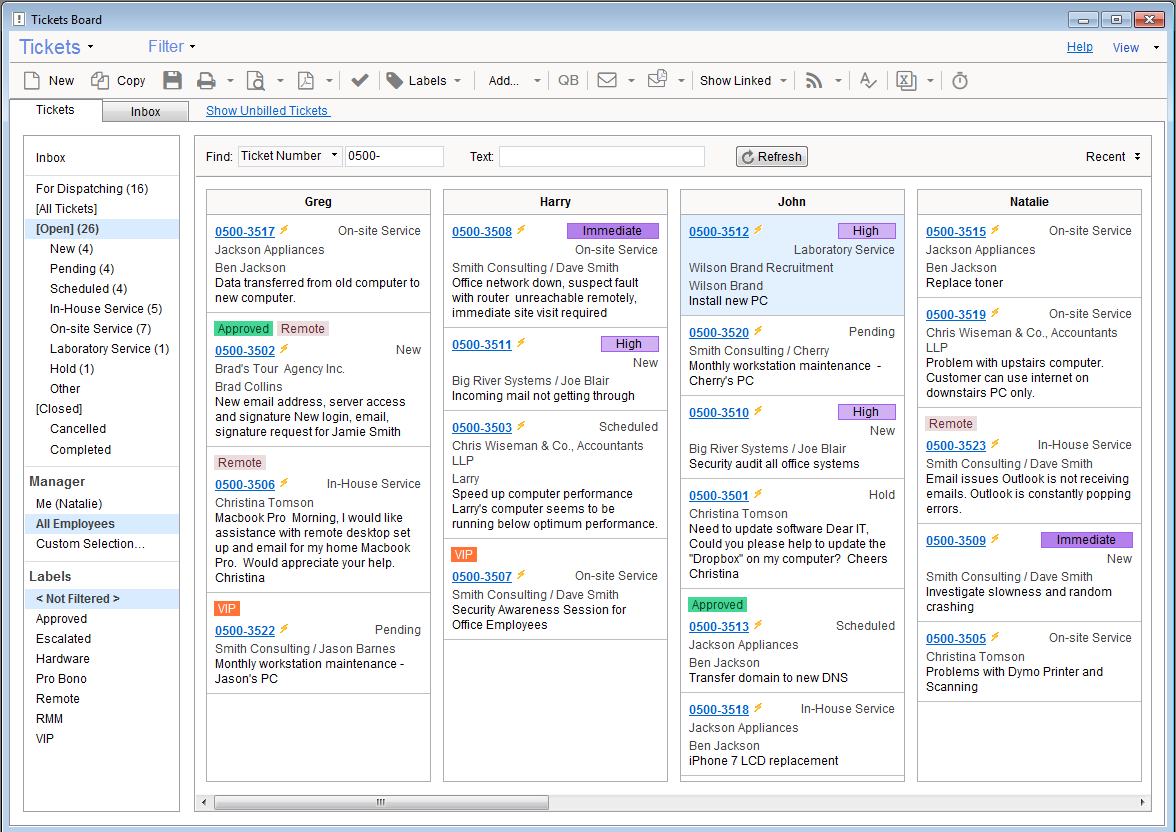
Task: Click the Text search input field
Action: click(x=601, y=157)
